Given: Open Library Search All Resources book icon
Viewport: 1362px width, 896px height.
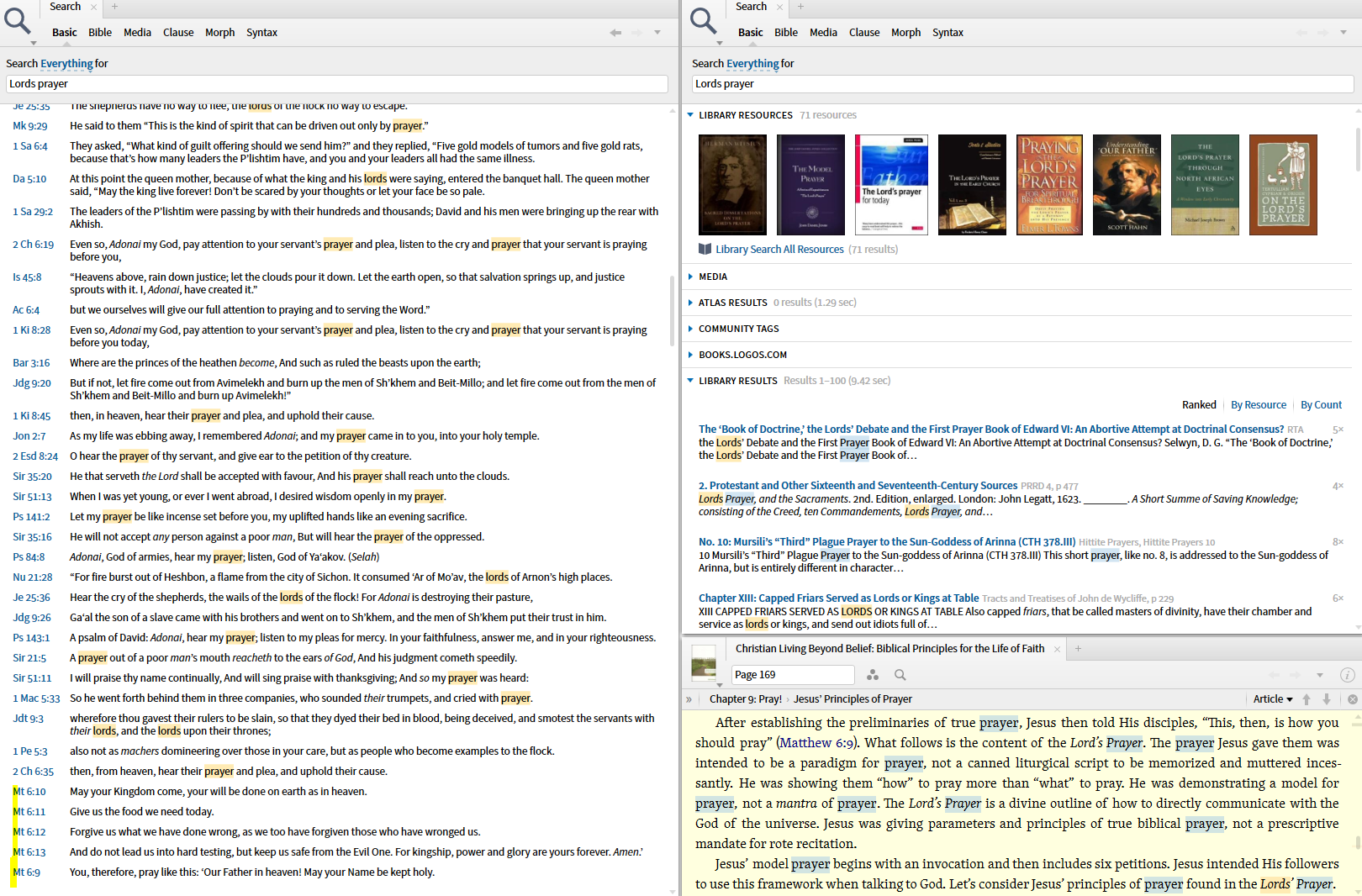Looking at the screenshot, I should click(x=705, y=249).
